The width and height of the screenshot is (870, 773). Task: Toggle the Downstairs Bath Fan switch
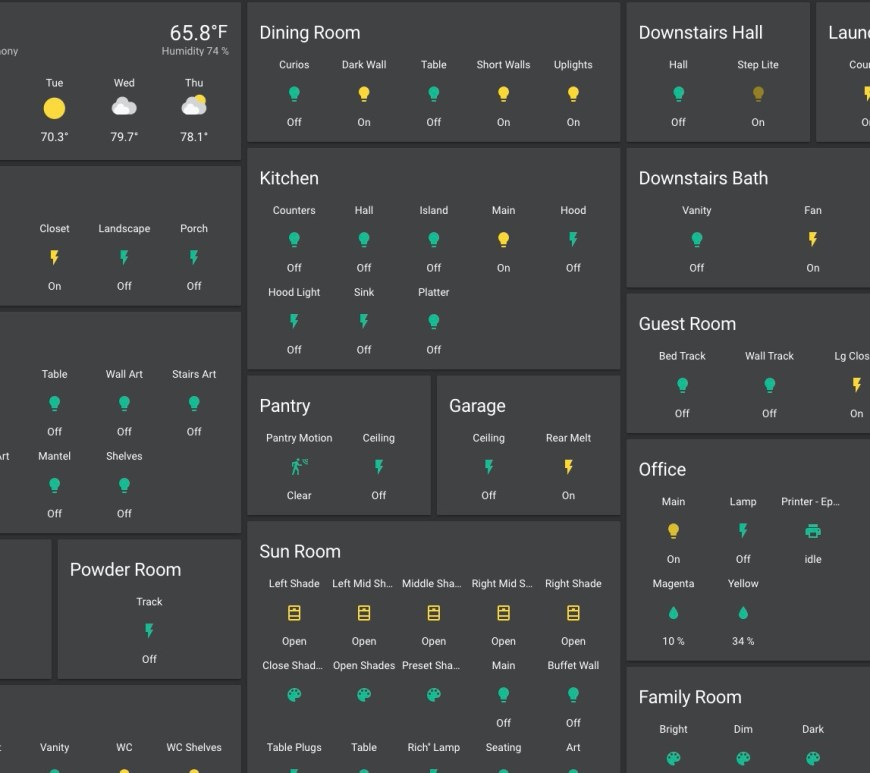coord(812,239)
